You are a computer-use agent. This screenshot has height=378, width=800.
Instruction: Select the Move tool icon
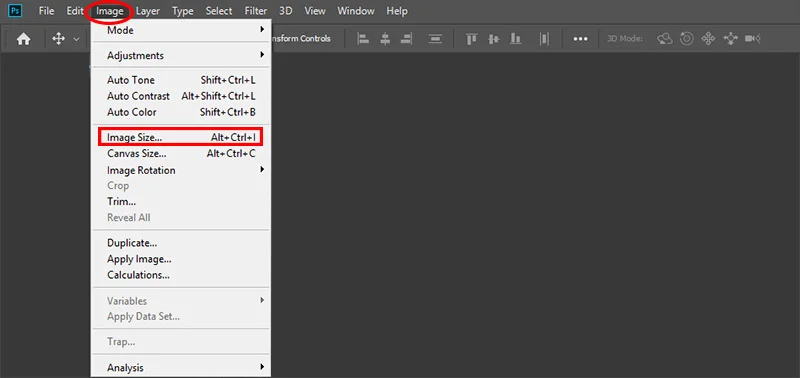click(59, 39)
